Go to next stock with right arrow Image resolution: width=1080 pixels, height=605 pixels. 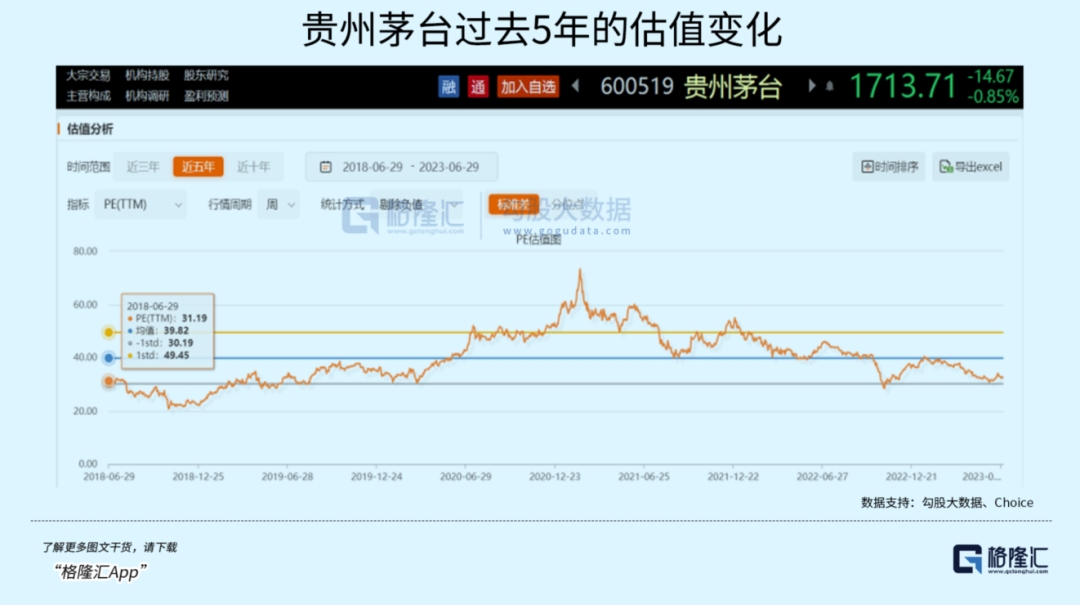811,86
